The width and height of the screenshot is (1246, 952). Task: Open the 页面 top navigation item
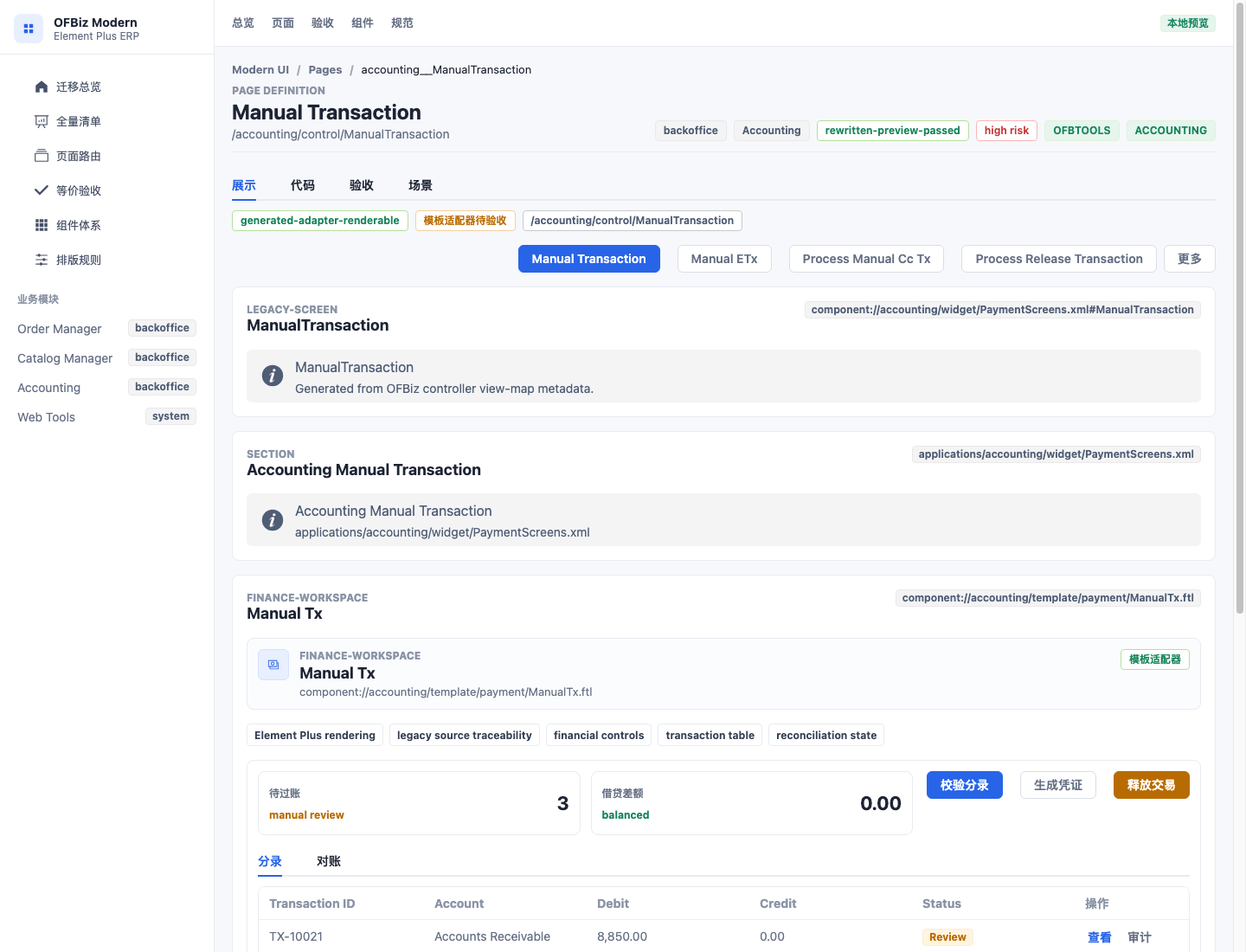pos(283,23)
